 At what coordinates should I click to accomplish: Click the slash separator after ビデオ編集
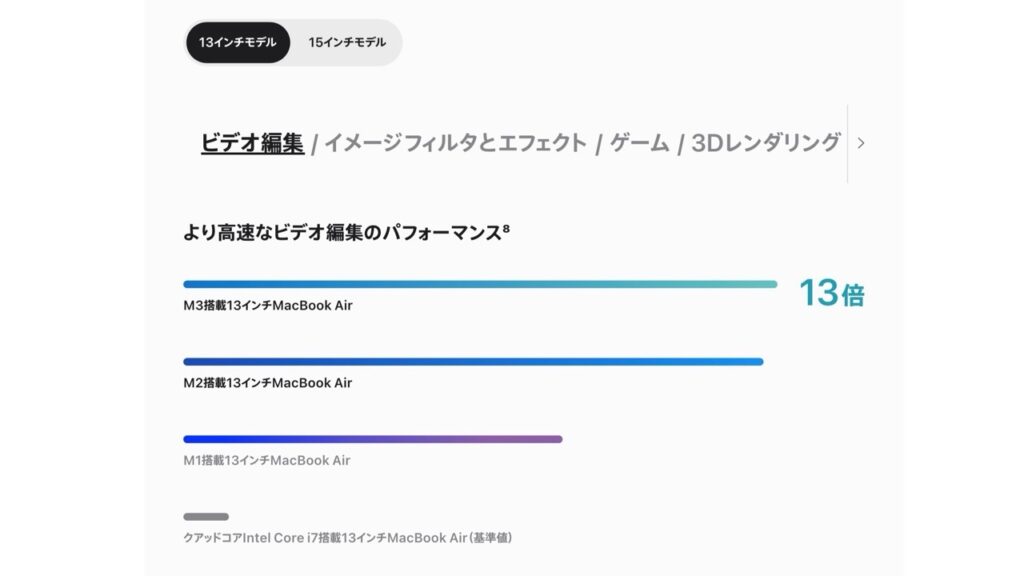pyautogui.click(x=314, y=144)
